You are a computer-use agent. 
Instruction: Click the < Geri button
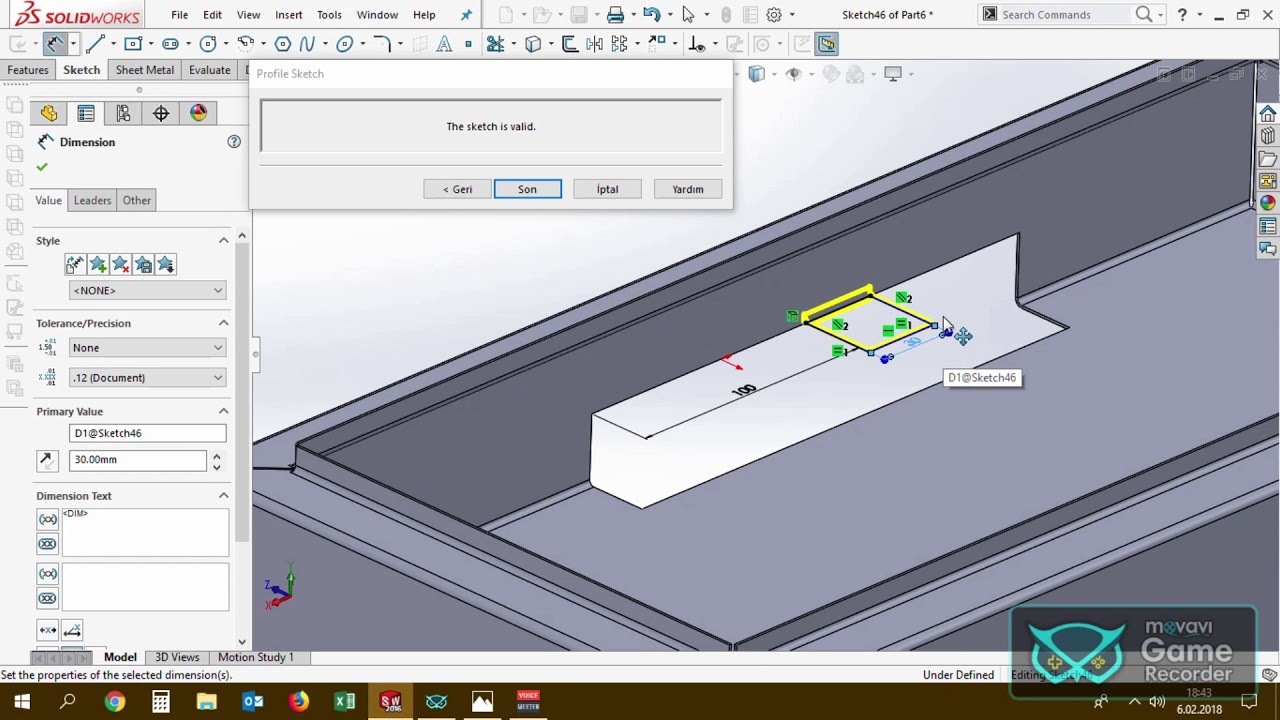click(x=457, y=189)
